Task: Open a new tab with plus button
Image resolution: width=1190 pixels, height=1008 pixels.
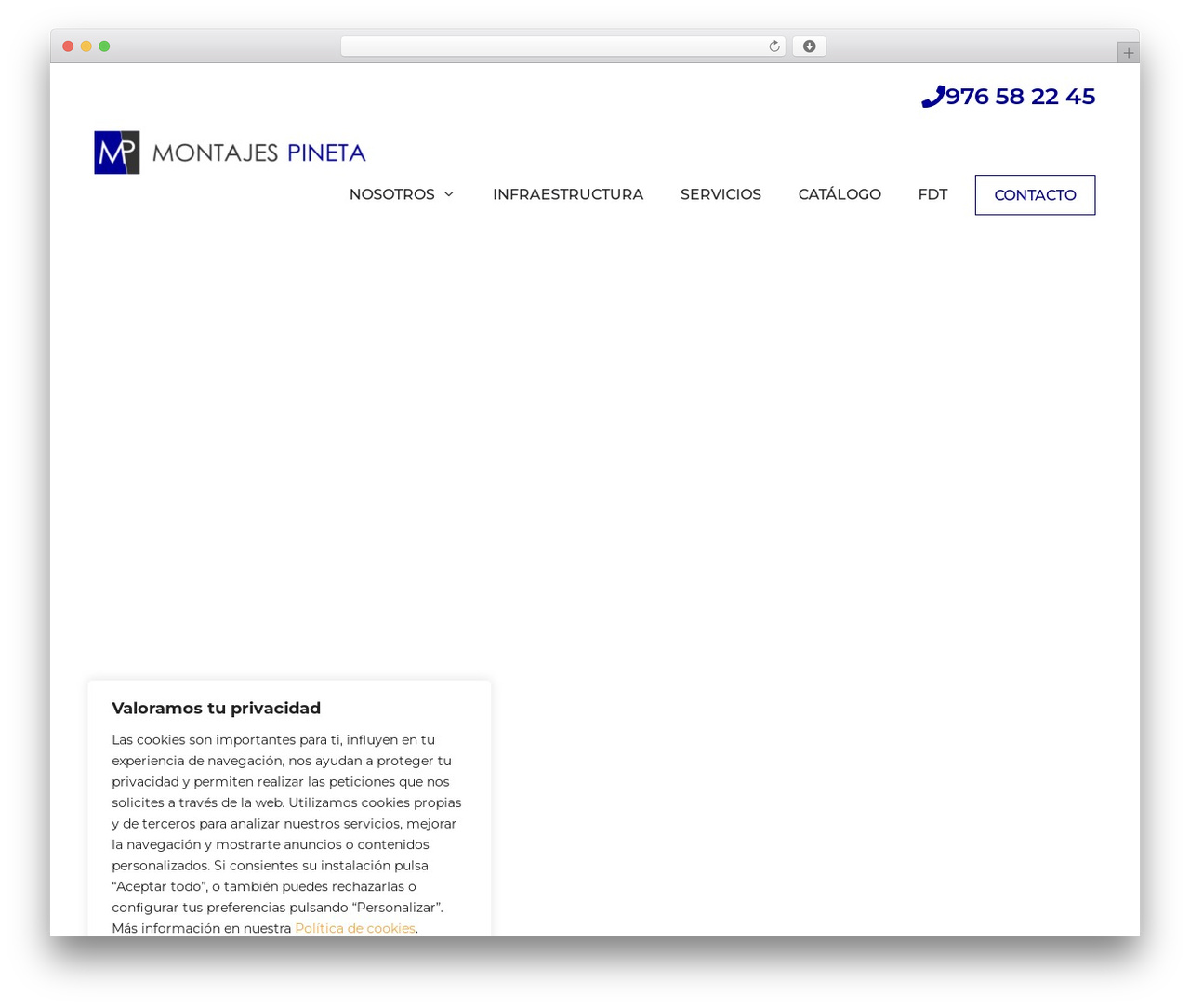Action: pyautogui.click(x=1128, y=53)
